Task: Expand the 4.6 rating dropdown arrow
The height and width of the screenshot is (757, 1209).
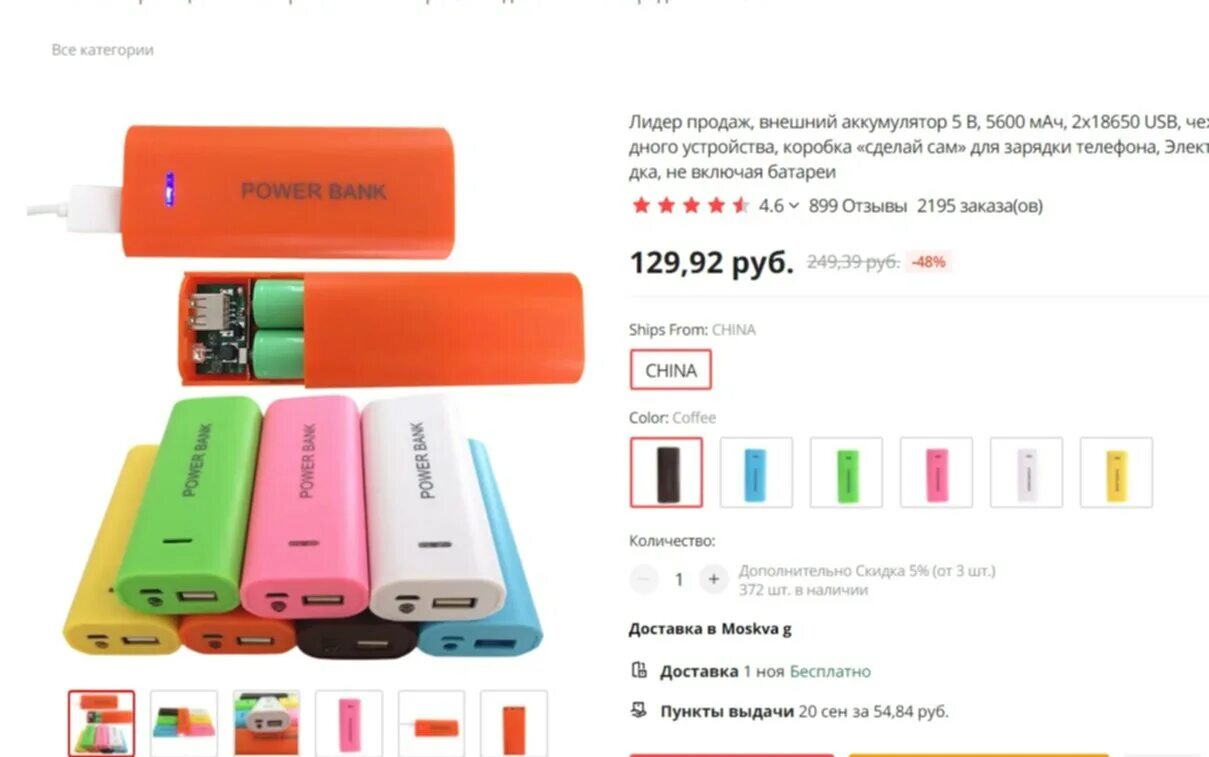Action: tap(794, 206)
